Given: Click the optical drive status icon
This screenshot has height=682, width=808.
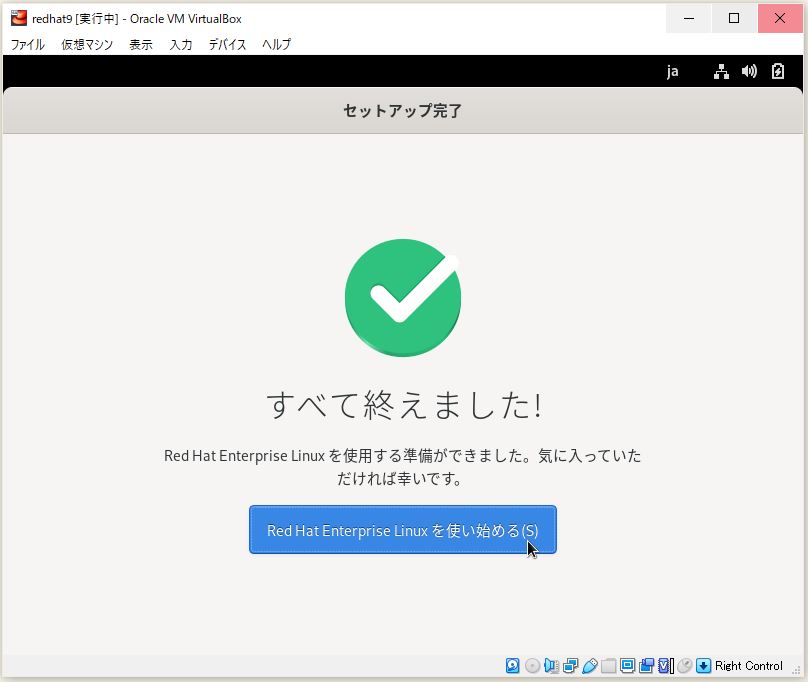Looking at the screenshot, I should pos(532,666).
